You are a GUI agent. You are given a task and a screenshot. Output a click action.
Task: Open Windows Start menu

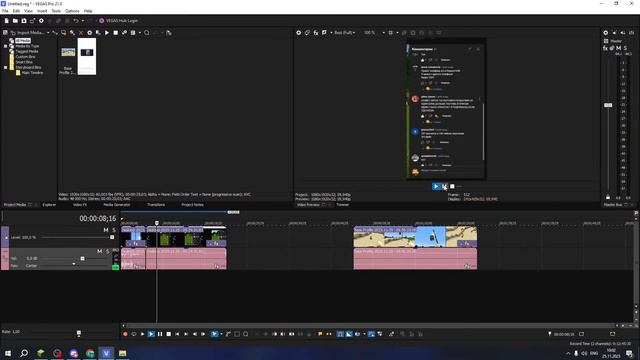click(x=8, y=353)
